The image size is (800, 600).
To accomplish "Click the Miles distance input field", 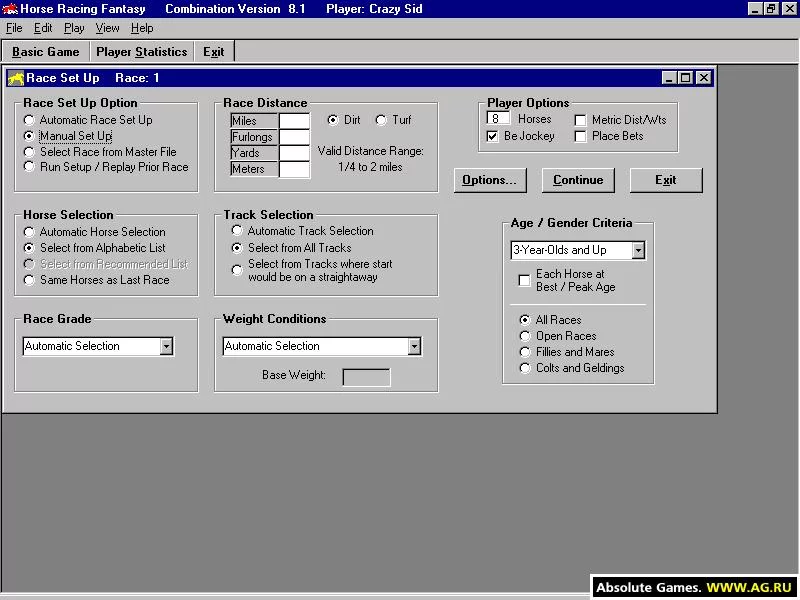I will pos(294,121).
